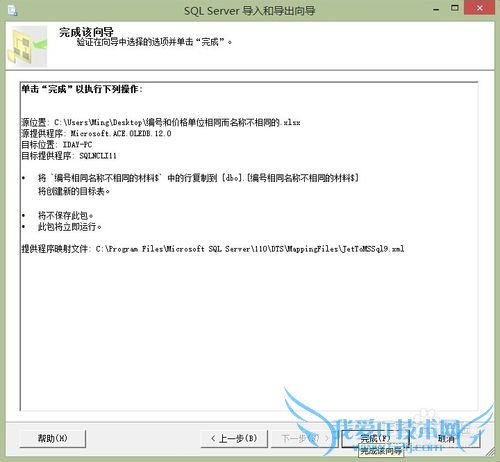The width and height of the screenshot is (500, 462).
Task: Click 源提供程序 Microsoft.ACE.OLEDB.12.0 line
Action: tap(96, 134)
